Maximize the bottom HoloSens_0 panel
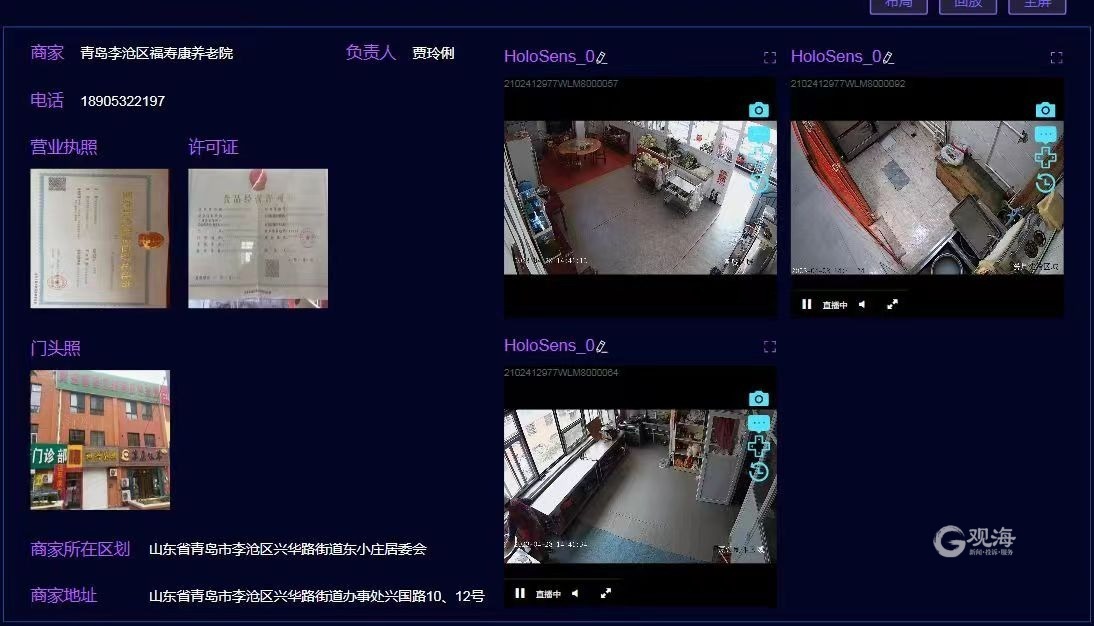 (x=769, y=346)
